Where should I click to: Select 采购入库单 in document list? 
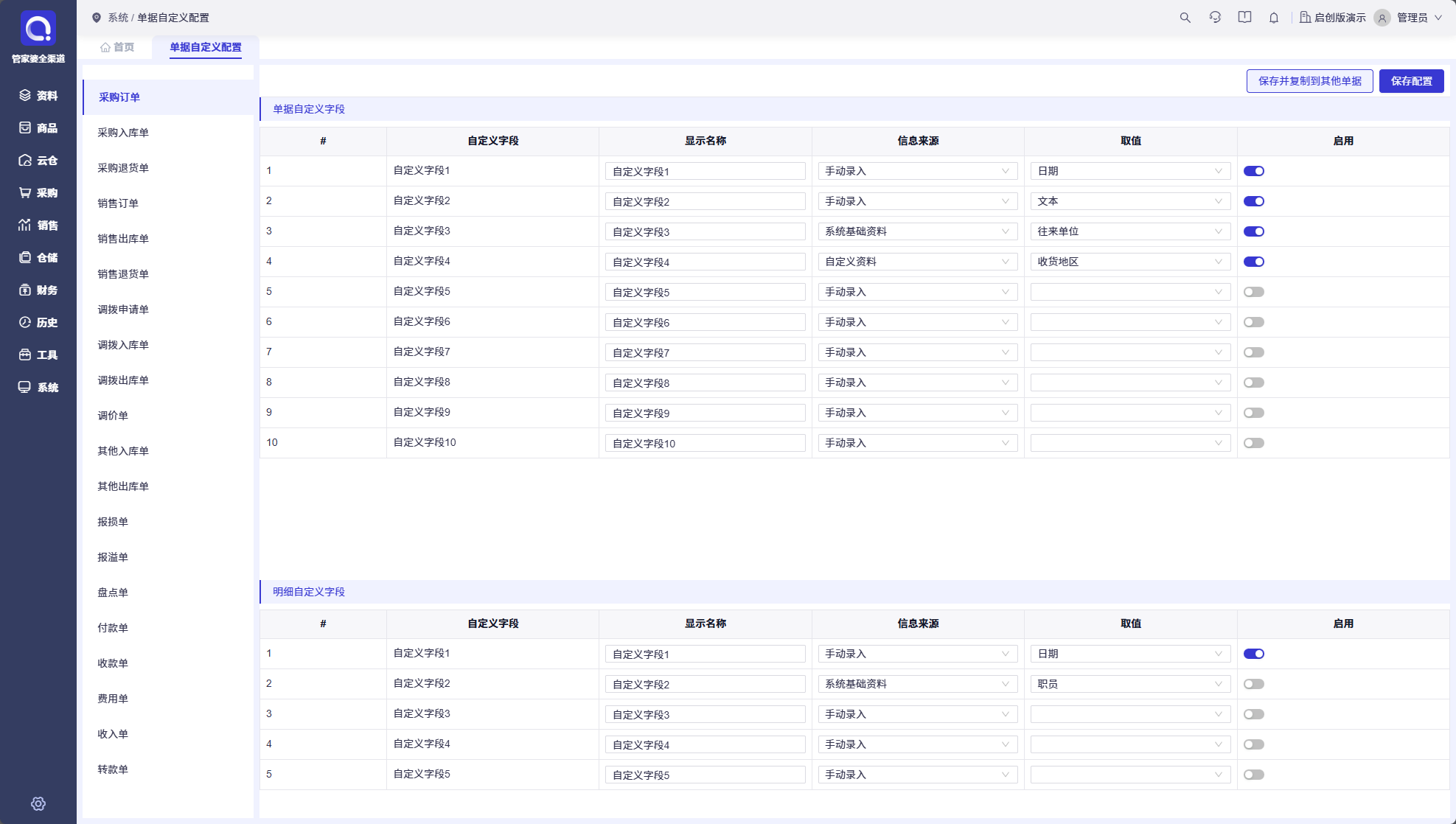point(168,133)
